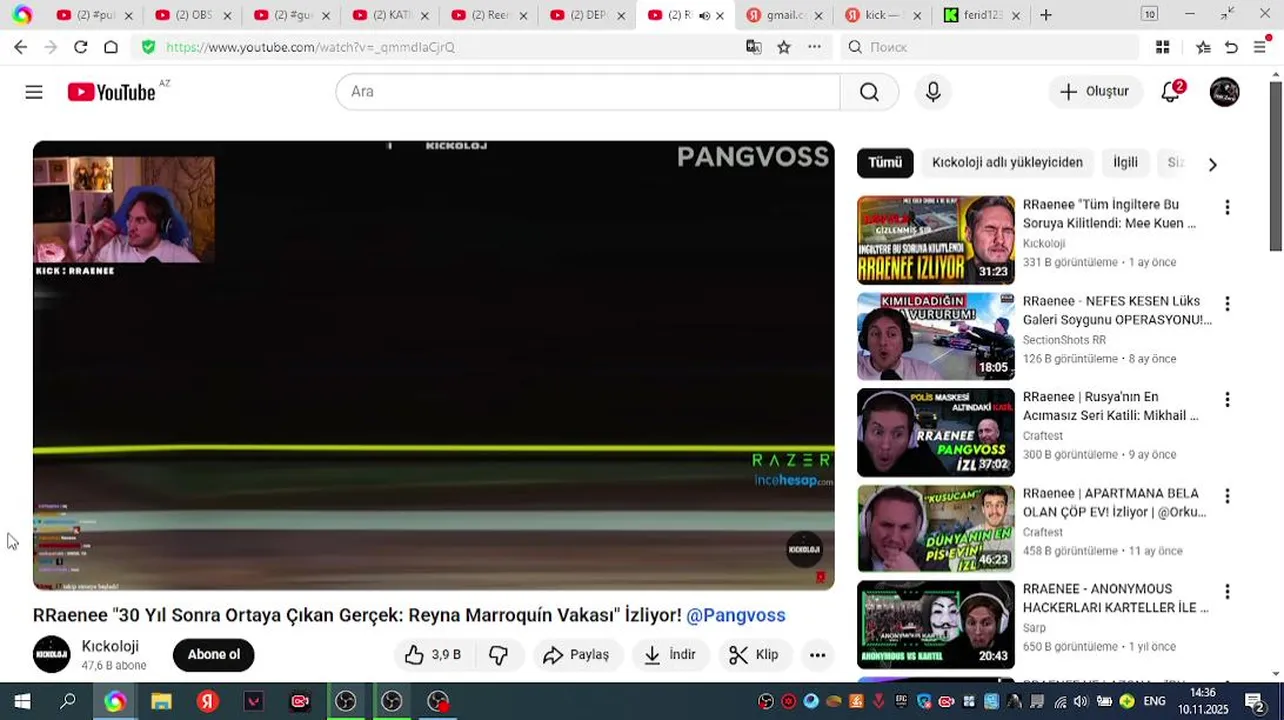This screenshot has width=1284, height=720.
Task: Click the browser Поиск search field
Action: tap(988, 47)
